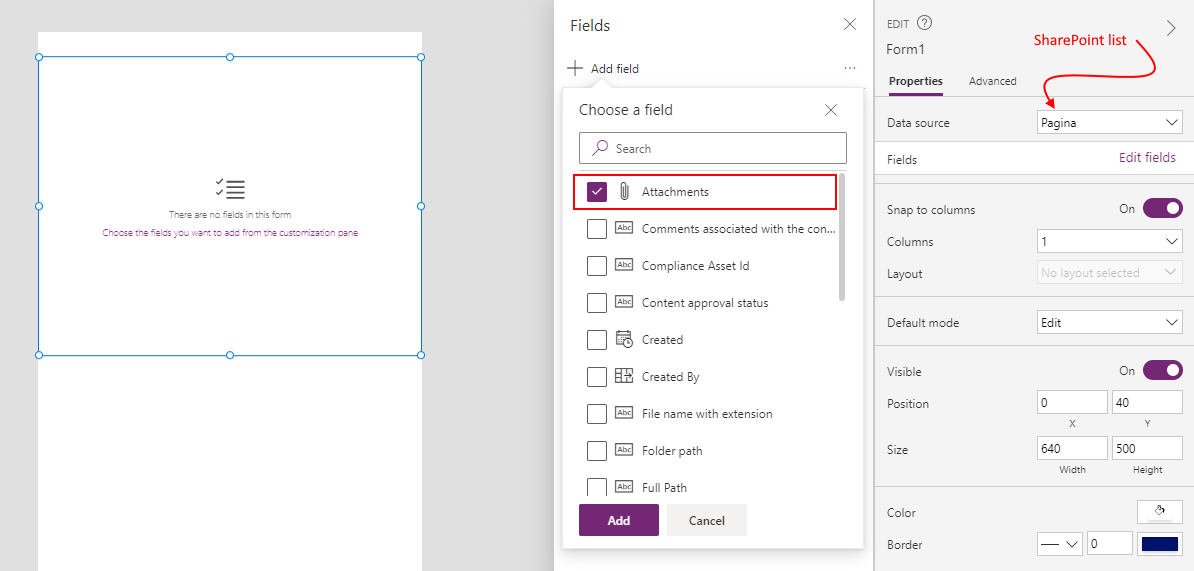Check the File name with extension checkbox

pyautogui.click(x=597, y=413)
